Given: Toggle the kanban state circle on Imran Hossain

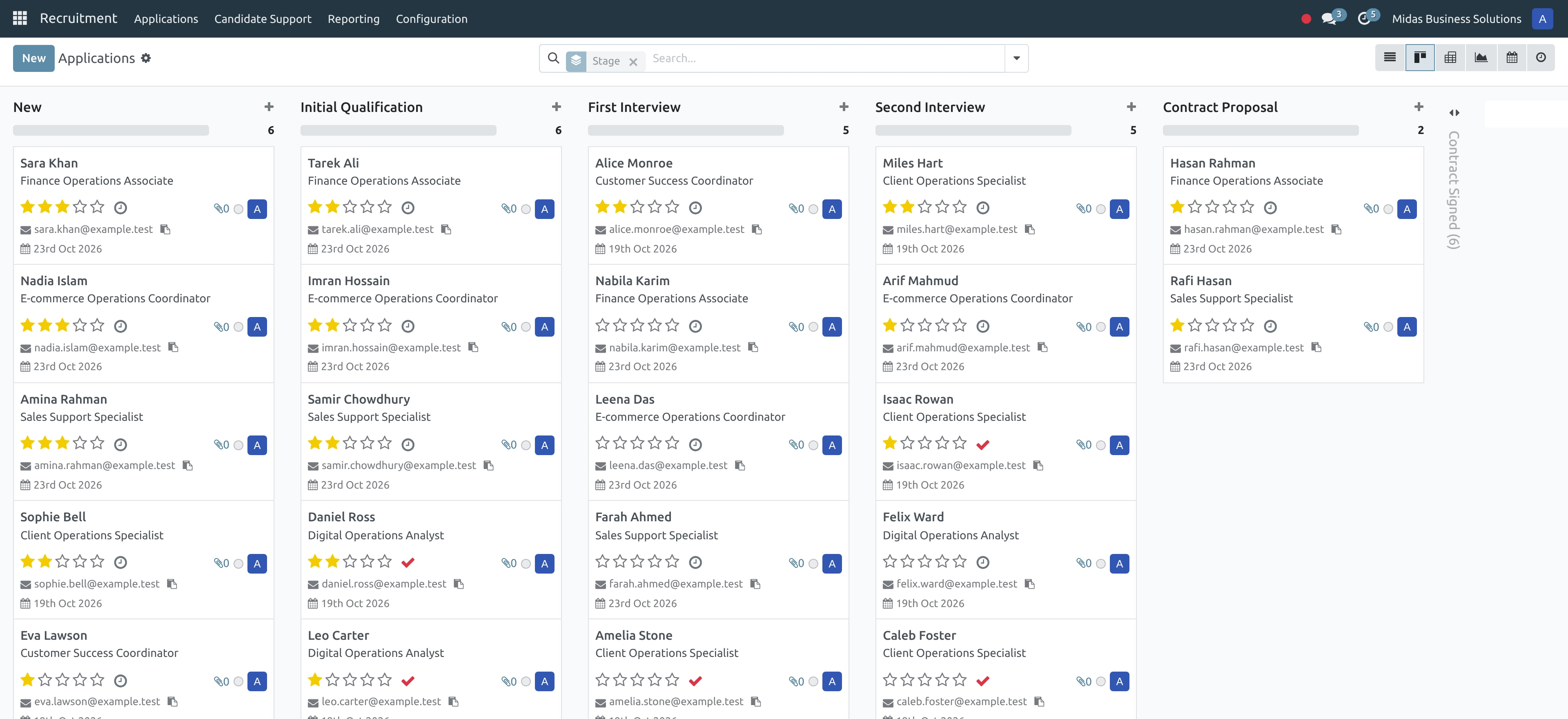Looking at the screenshot, I should [526, 327].
